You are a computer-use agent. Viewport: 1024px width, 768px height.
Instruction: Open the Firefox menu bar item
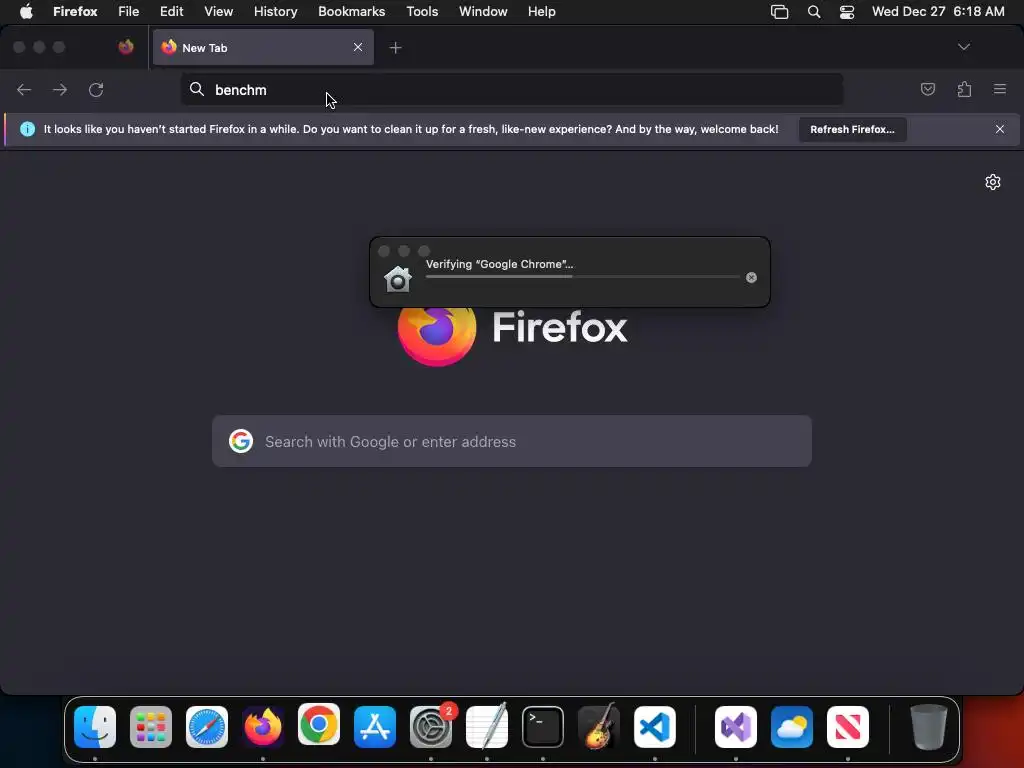75,12
